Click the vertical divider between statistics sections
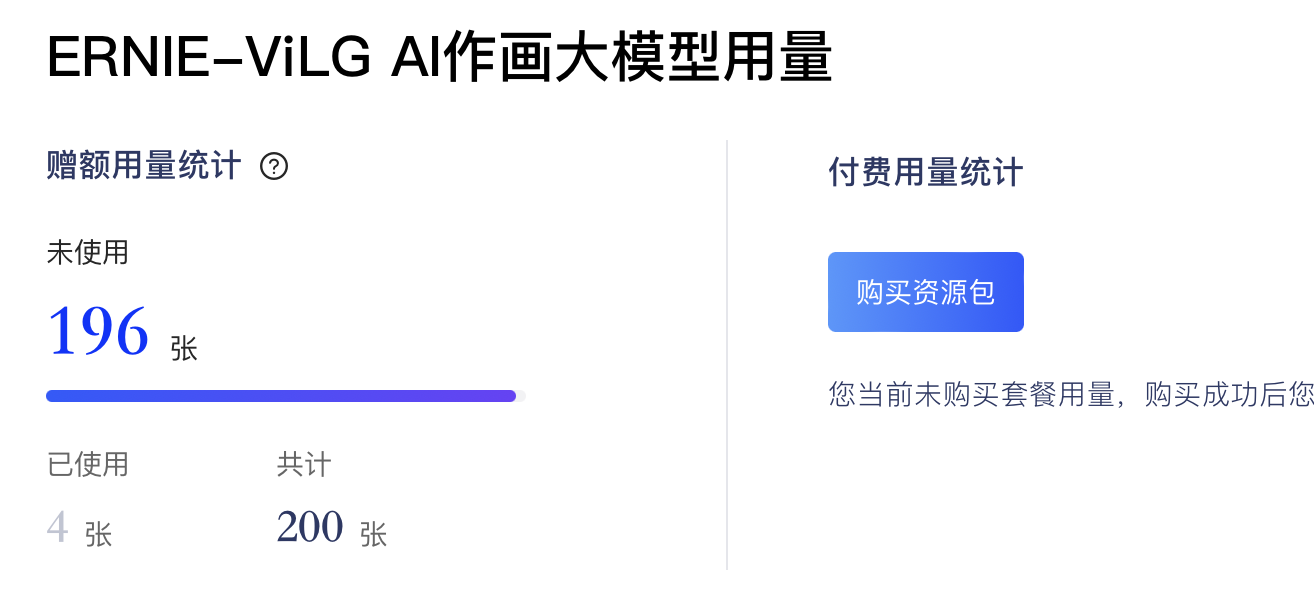1314x592 pixels. (727, 355)
